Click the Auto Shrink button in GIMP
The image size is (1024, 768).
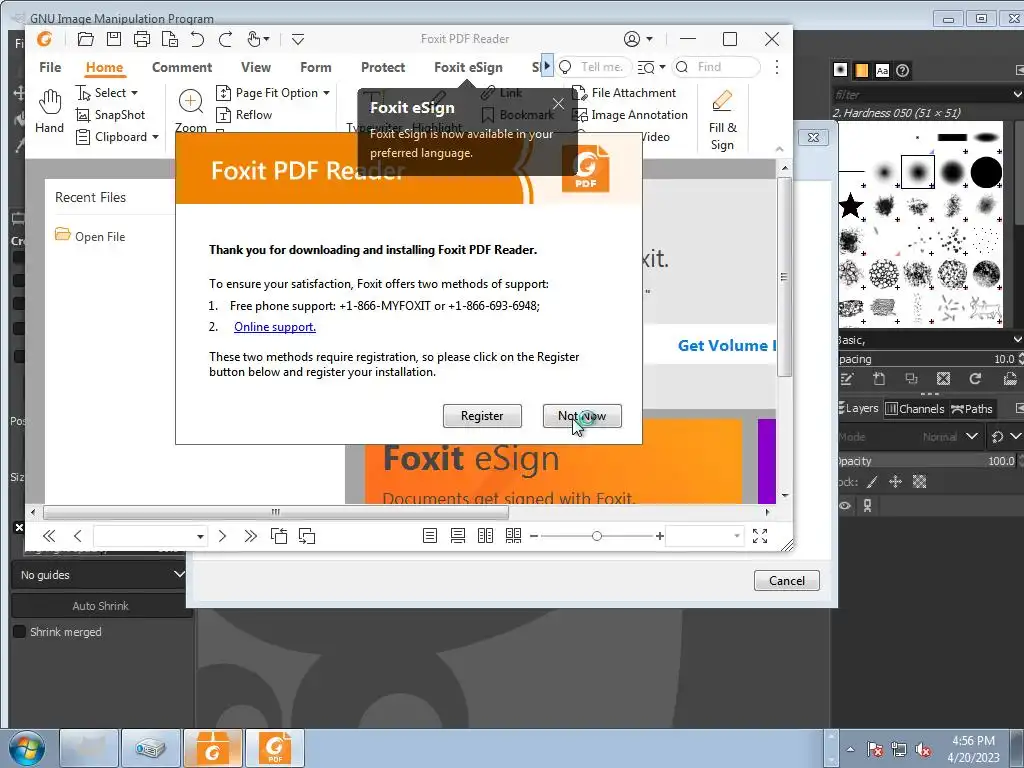pyautogui.click(x=101, y=605)
